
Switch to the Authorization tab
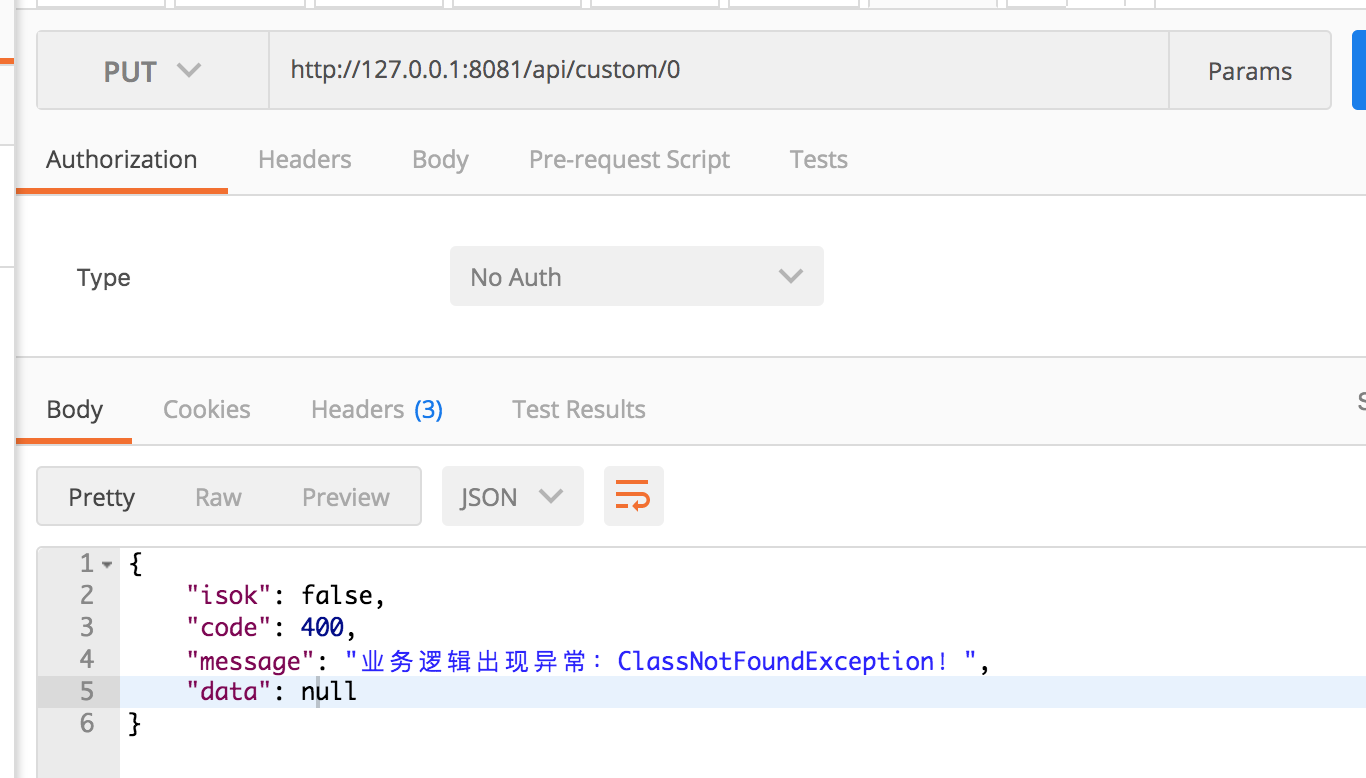pyautogui.click(x=122, y=160)
